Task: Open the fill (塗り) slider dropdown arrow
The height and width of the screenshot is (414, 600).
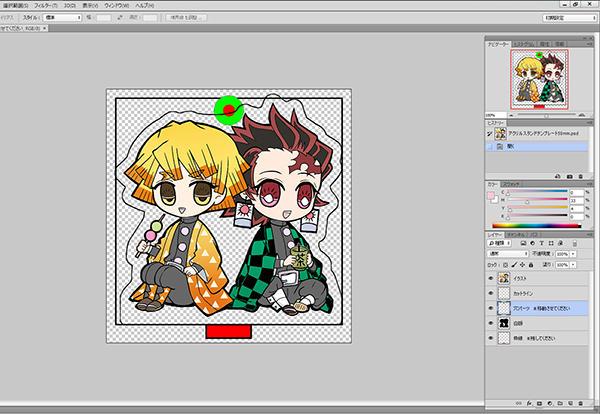Action: pyautogui.click(x=573, y=265)
